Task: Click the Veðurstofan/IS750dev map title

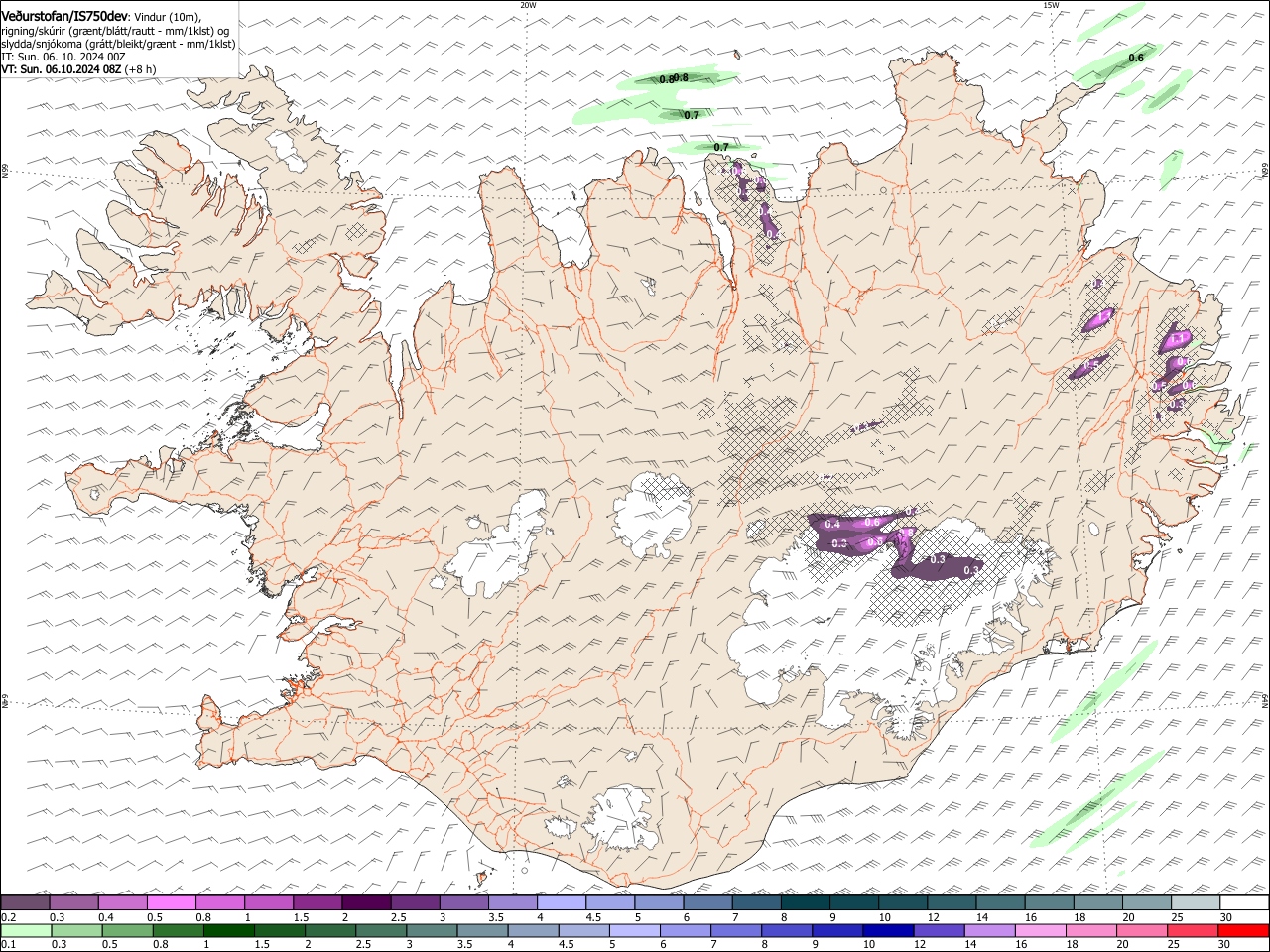Action: coord(64,15)
